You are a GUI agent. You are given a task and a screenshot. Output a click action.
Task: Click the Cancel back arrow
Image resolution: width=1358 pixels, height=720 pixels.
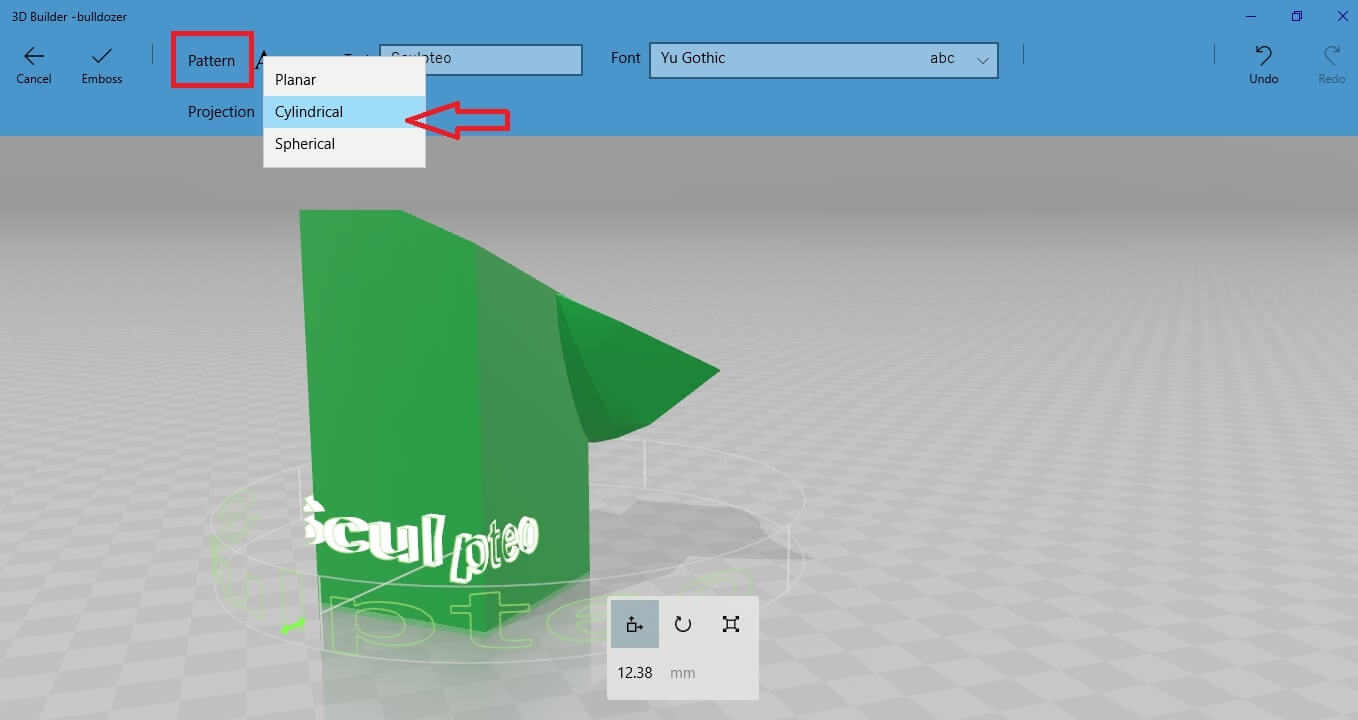34,57
